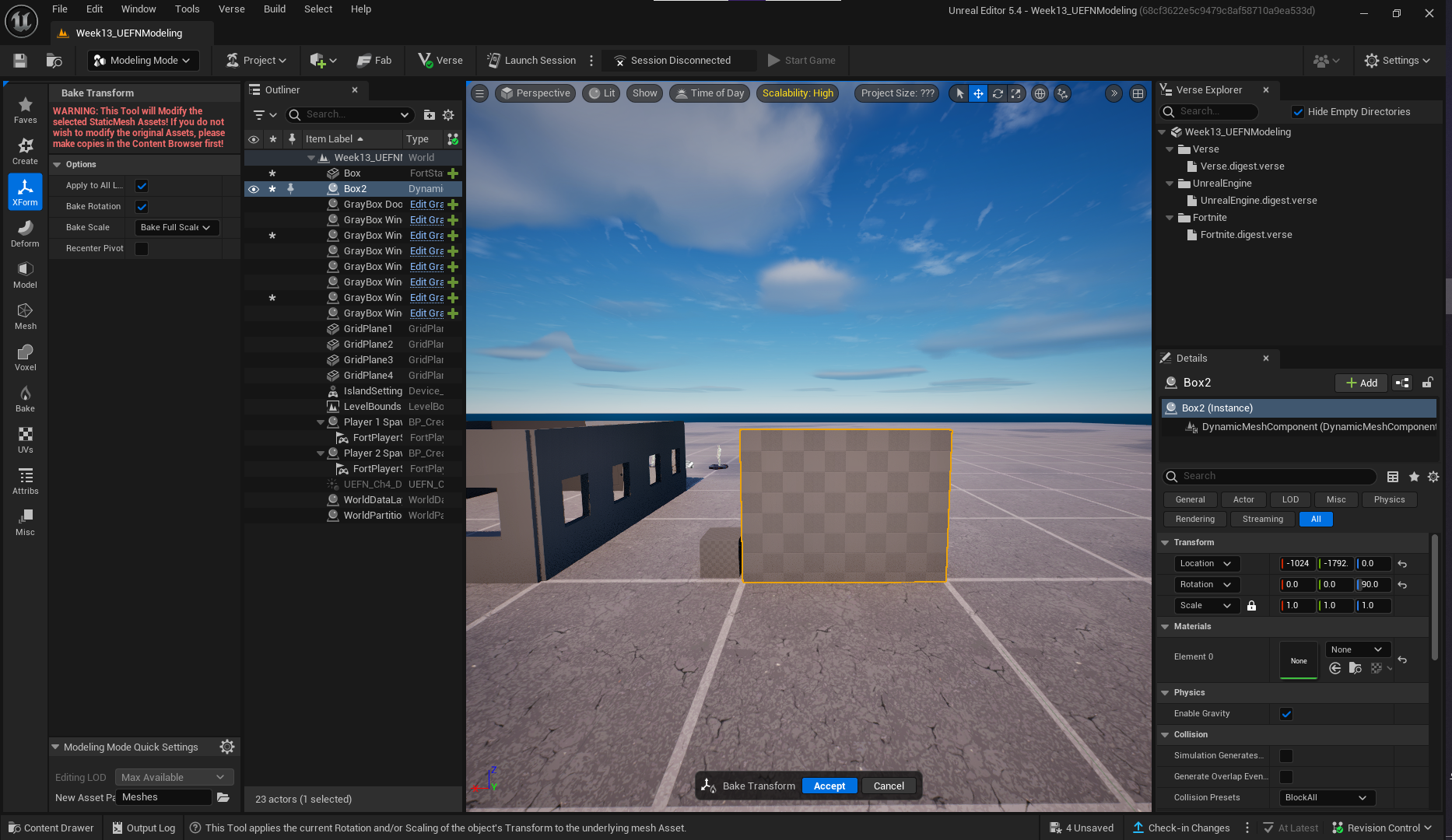Open the Bake Full Scale dropdown
The height and width of the screenshot is (840, 1452).
coord(177,227)
